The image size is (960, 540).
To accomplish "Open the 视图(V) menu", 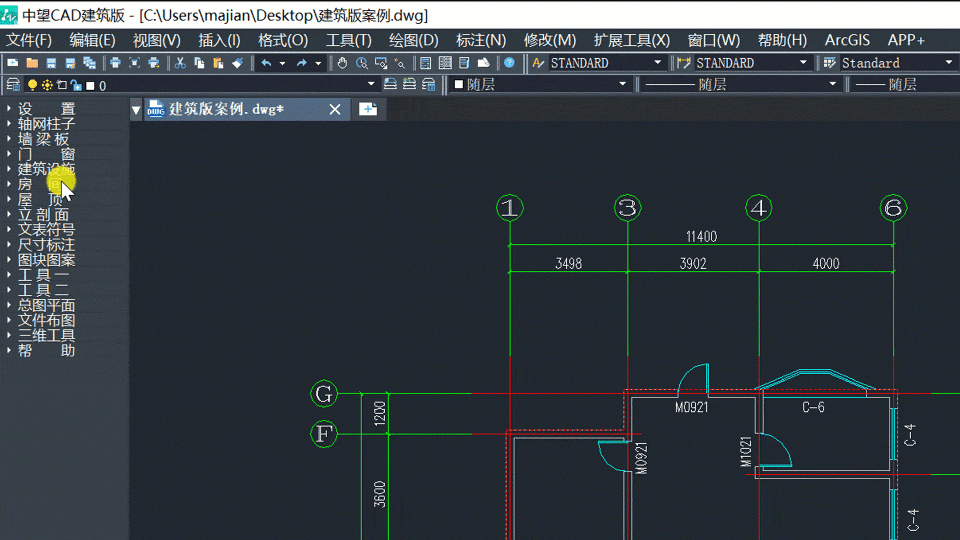I will pyautogui.click(x=157, y=40).
